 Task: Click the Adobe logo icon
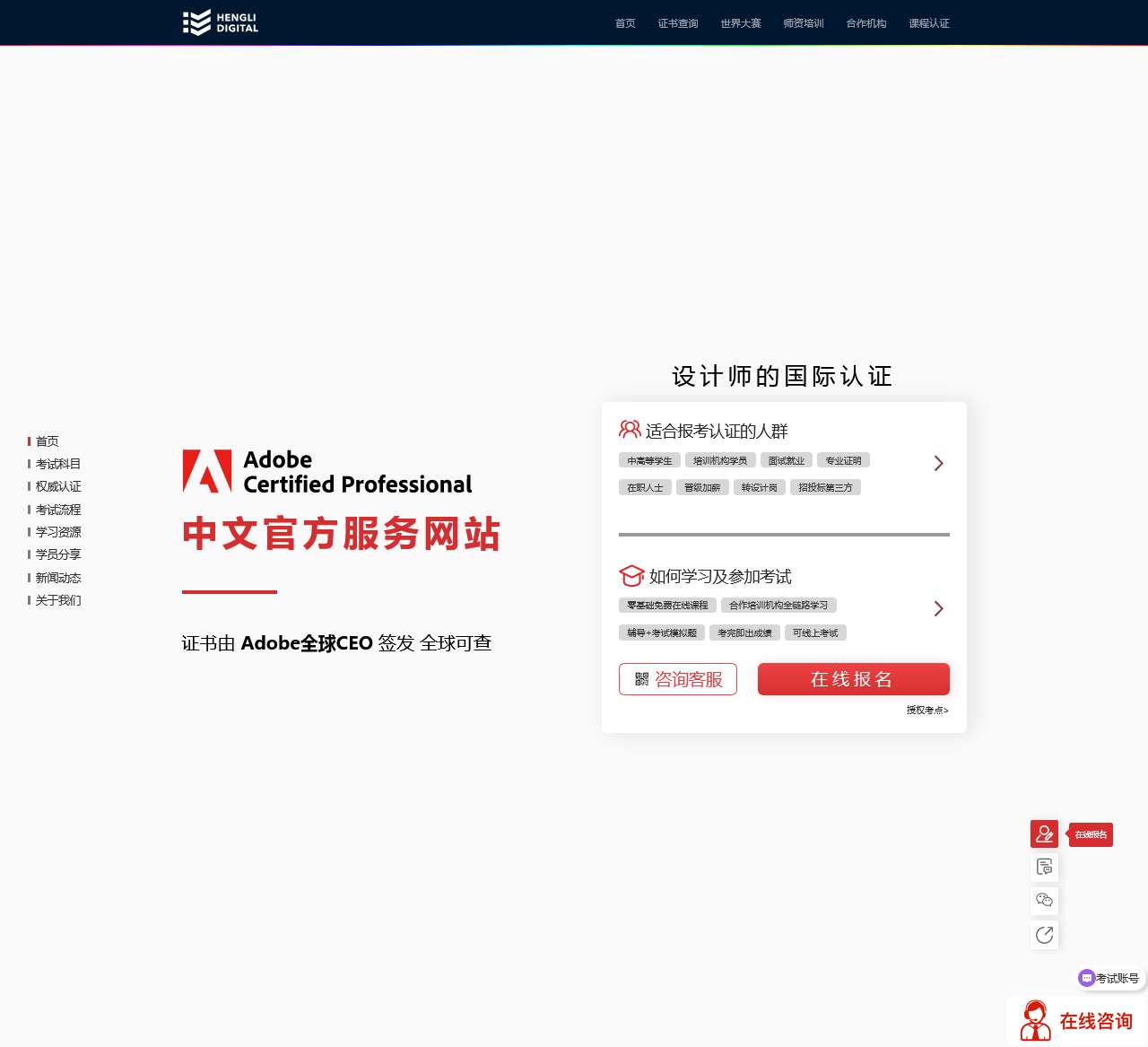click(x=207, y=471)
